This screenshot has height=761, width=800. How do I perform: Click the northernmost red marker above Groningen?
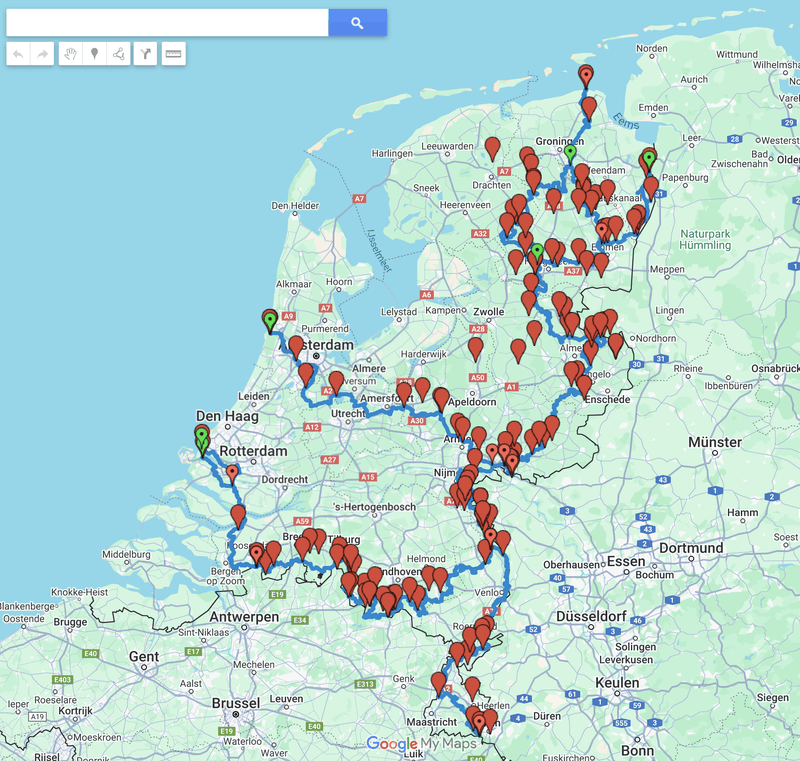pos(586,75)
